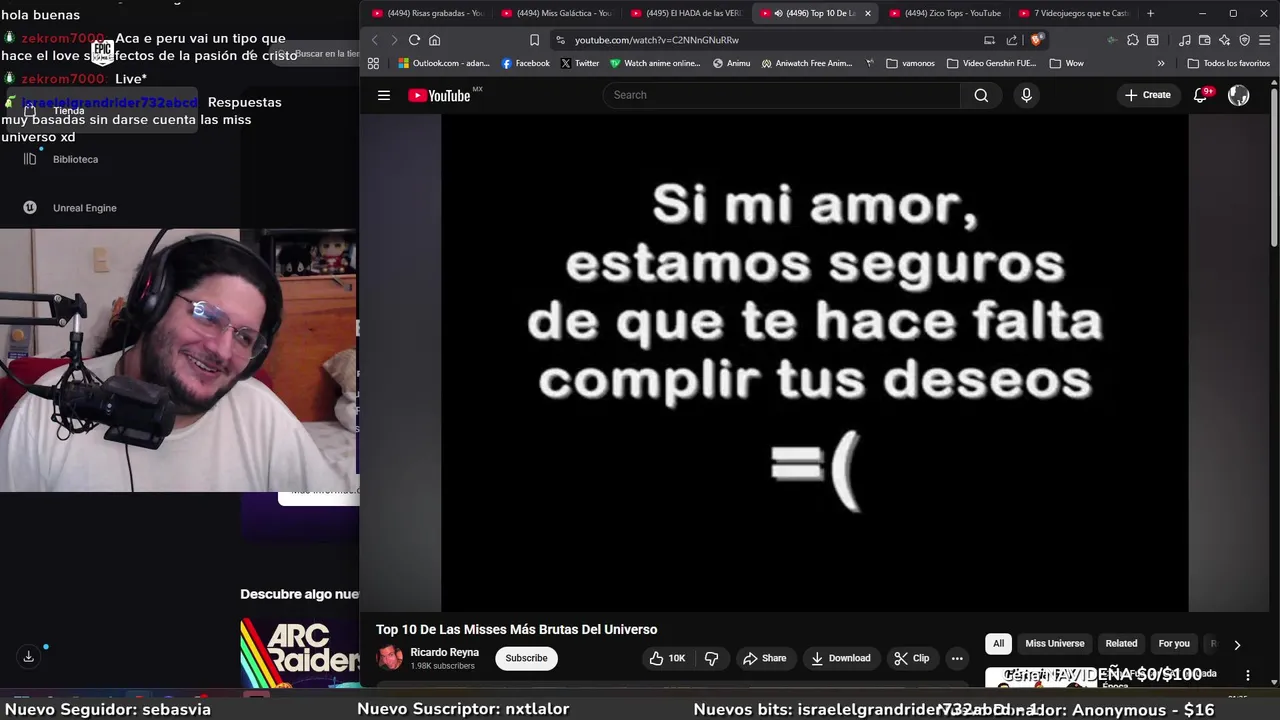
Task: Click the video player area
Action: (x=814, y=362)
